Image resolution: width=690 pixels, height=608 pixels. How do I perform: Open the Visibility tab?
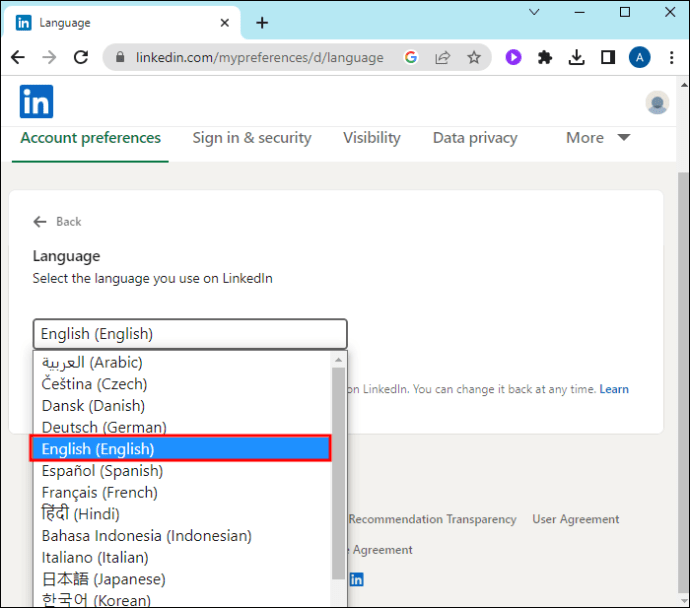[372, 138]
